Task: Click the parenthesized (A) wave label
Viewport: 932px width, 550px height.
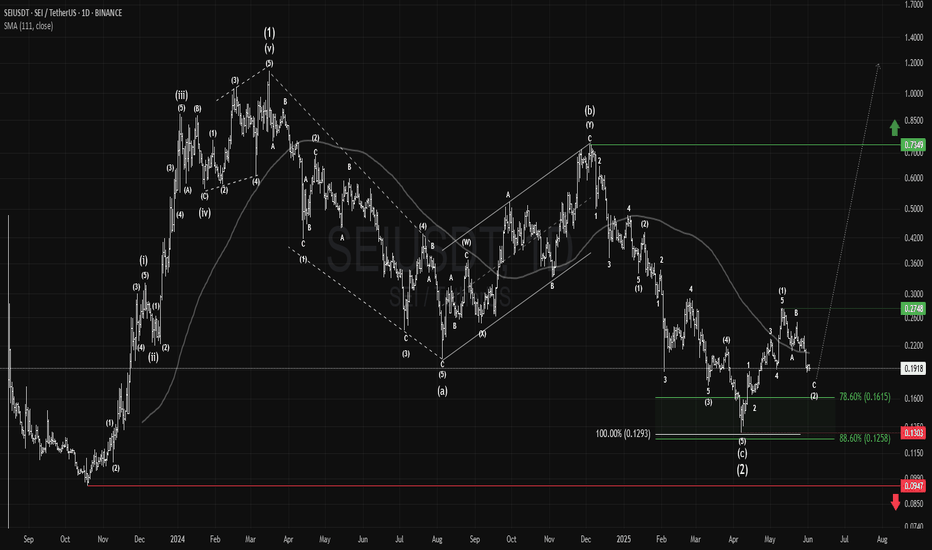Action: point(187,190)
